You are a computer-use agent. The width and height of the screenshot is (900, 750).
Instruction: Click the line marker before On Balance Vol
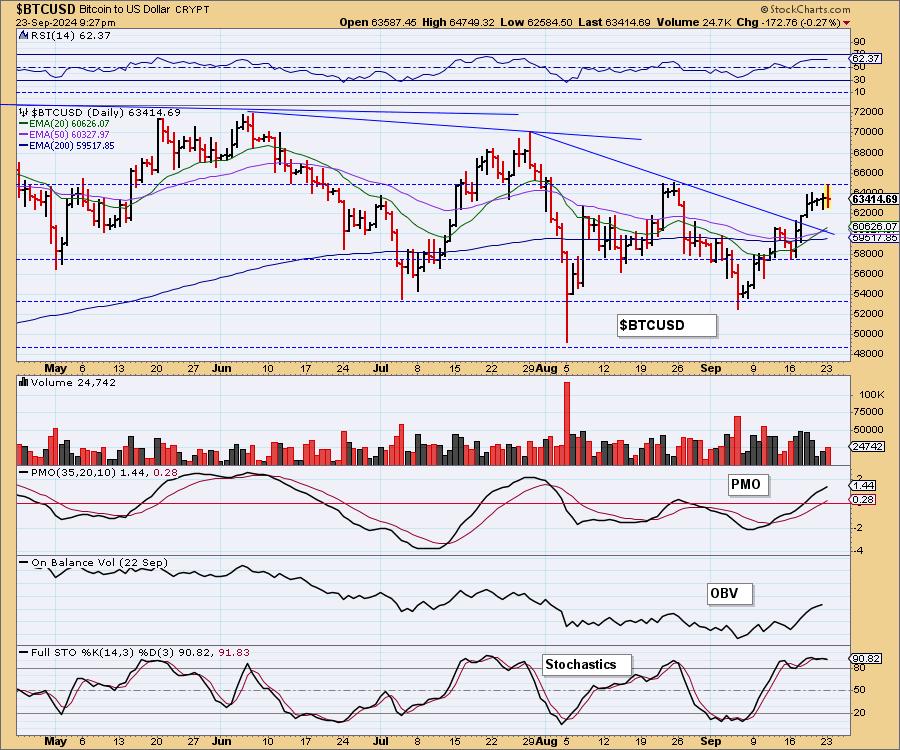(x=24, y=562)
